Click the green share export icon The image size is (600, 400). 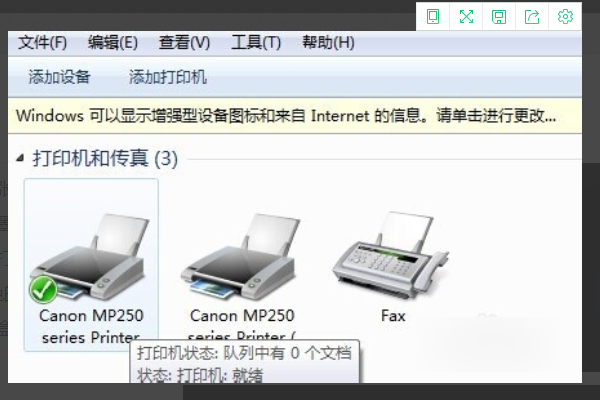click(x=532, y=17)
